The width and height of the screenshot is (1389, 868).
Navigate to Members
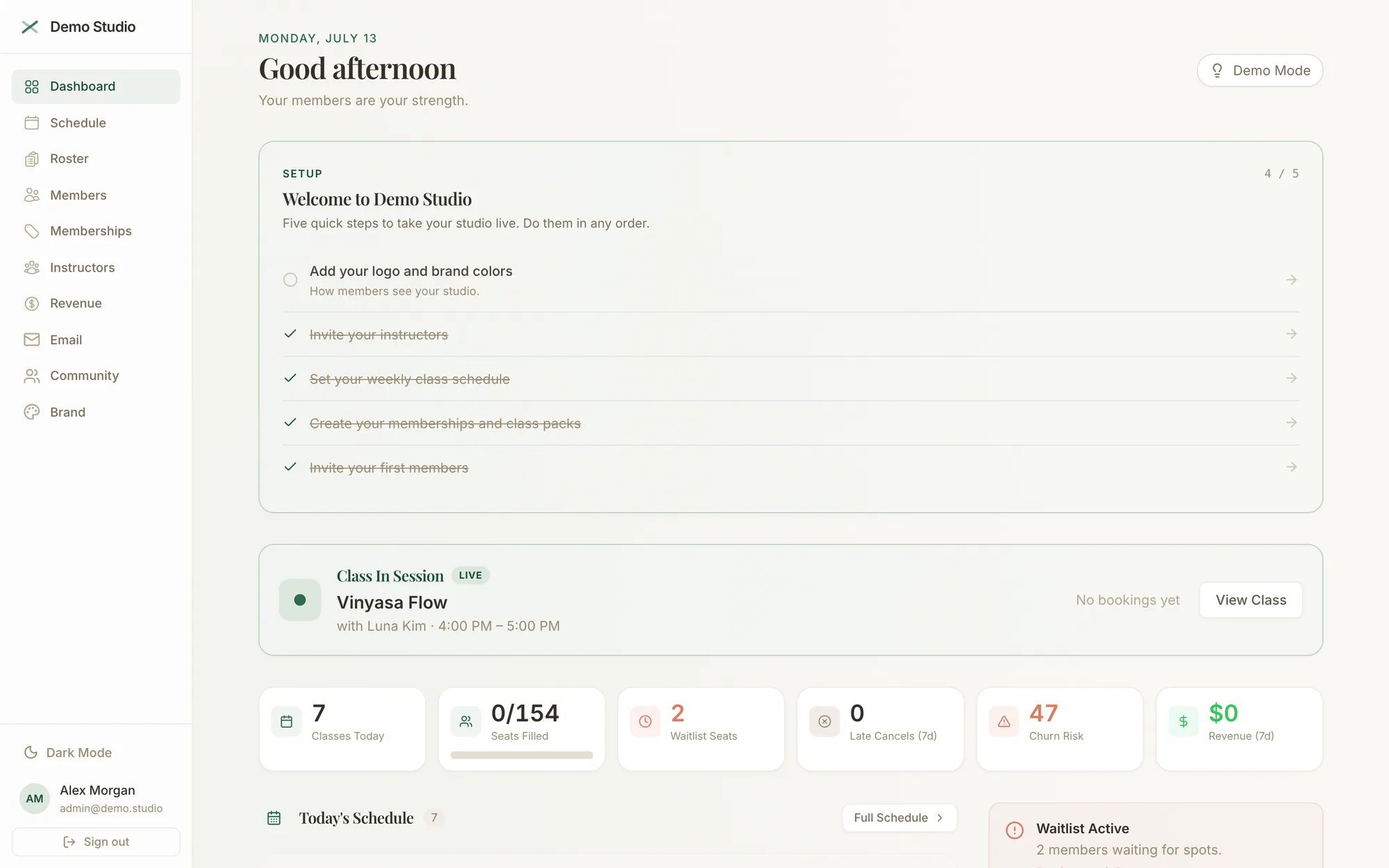click(x=96, y=195)
